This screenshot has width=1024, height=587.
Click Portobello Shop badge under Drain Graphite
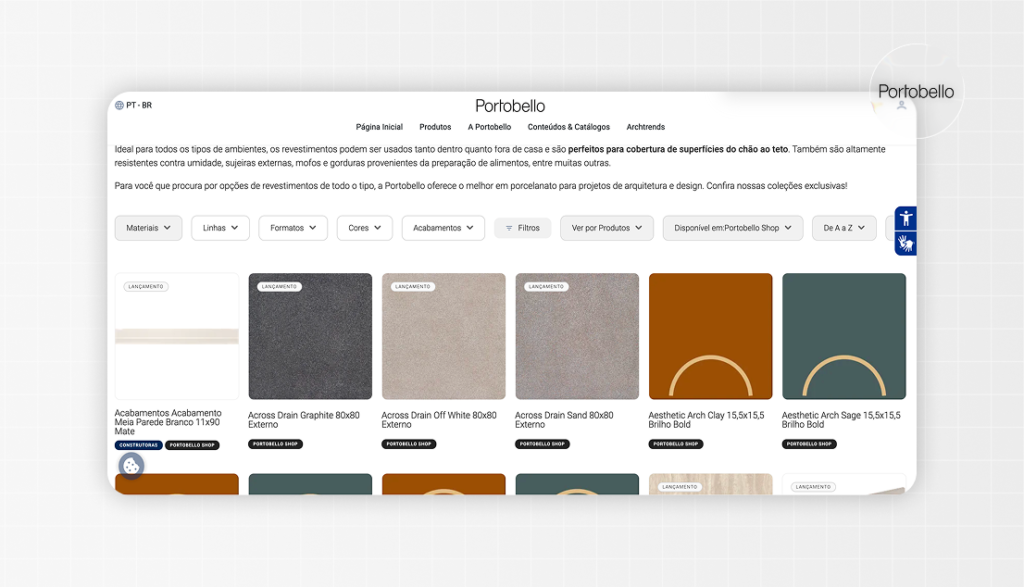pos(275,444)
